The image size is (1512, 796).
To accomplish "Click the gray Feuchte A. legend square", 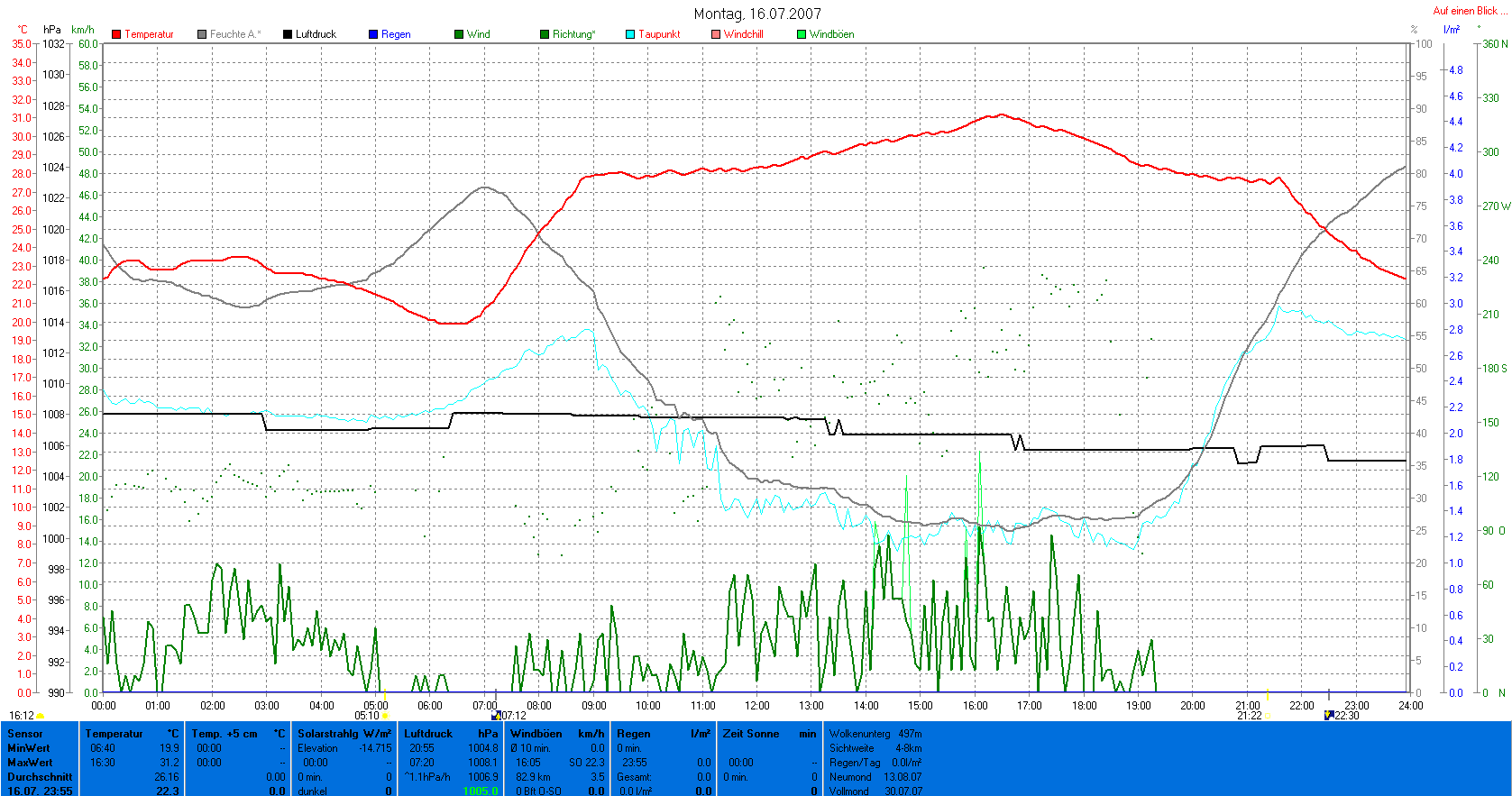I will coord(202,34).
